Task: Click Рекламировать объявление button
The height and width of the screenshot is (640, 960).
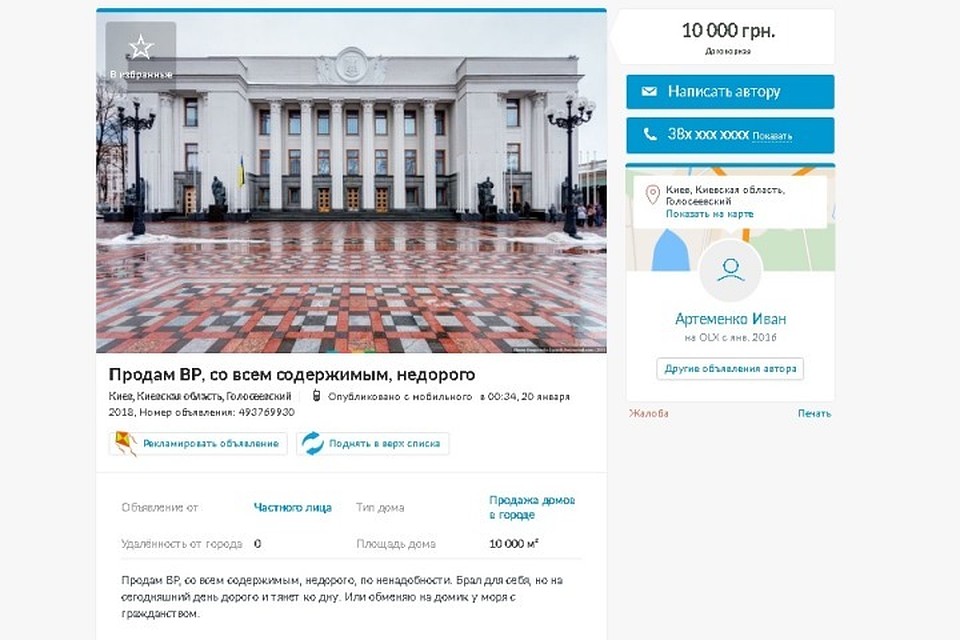Action: click(198, 443)
